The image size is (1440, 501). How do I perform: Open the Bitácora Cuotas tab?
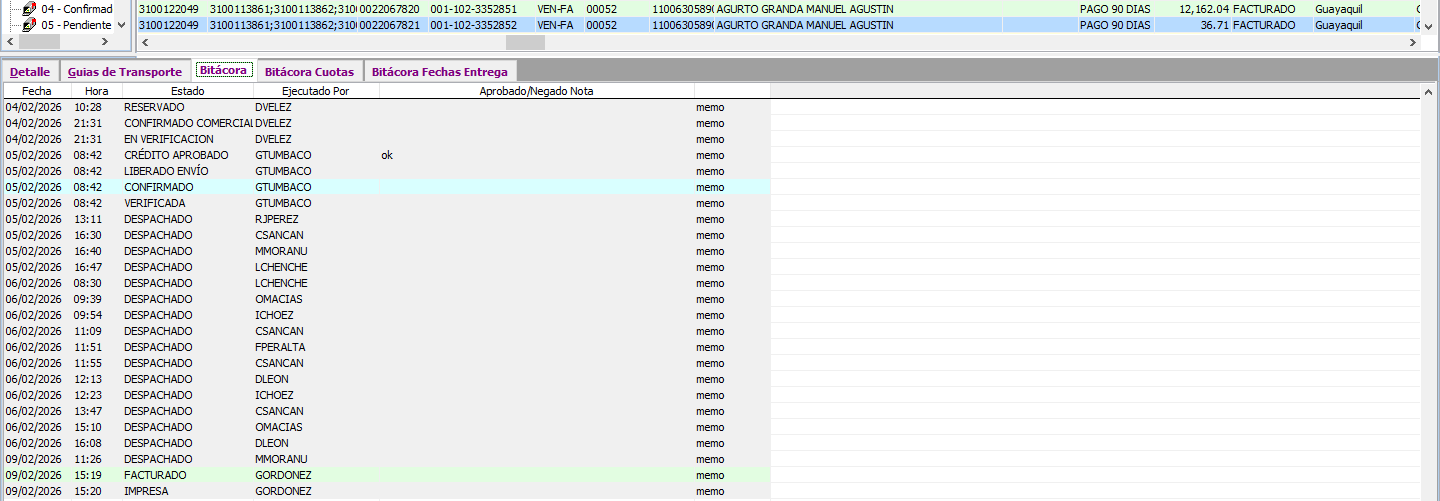pyautogui.click(x=309, y=72)
